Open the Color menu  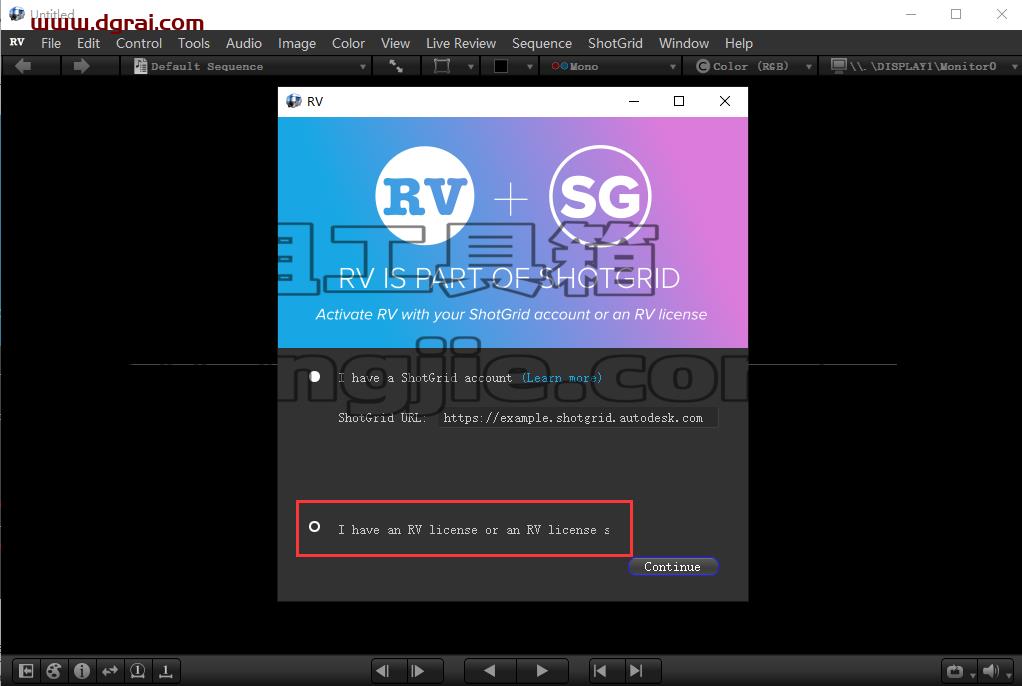[348, 43]
